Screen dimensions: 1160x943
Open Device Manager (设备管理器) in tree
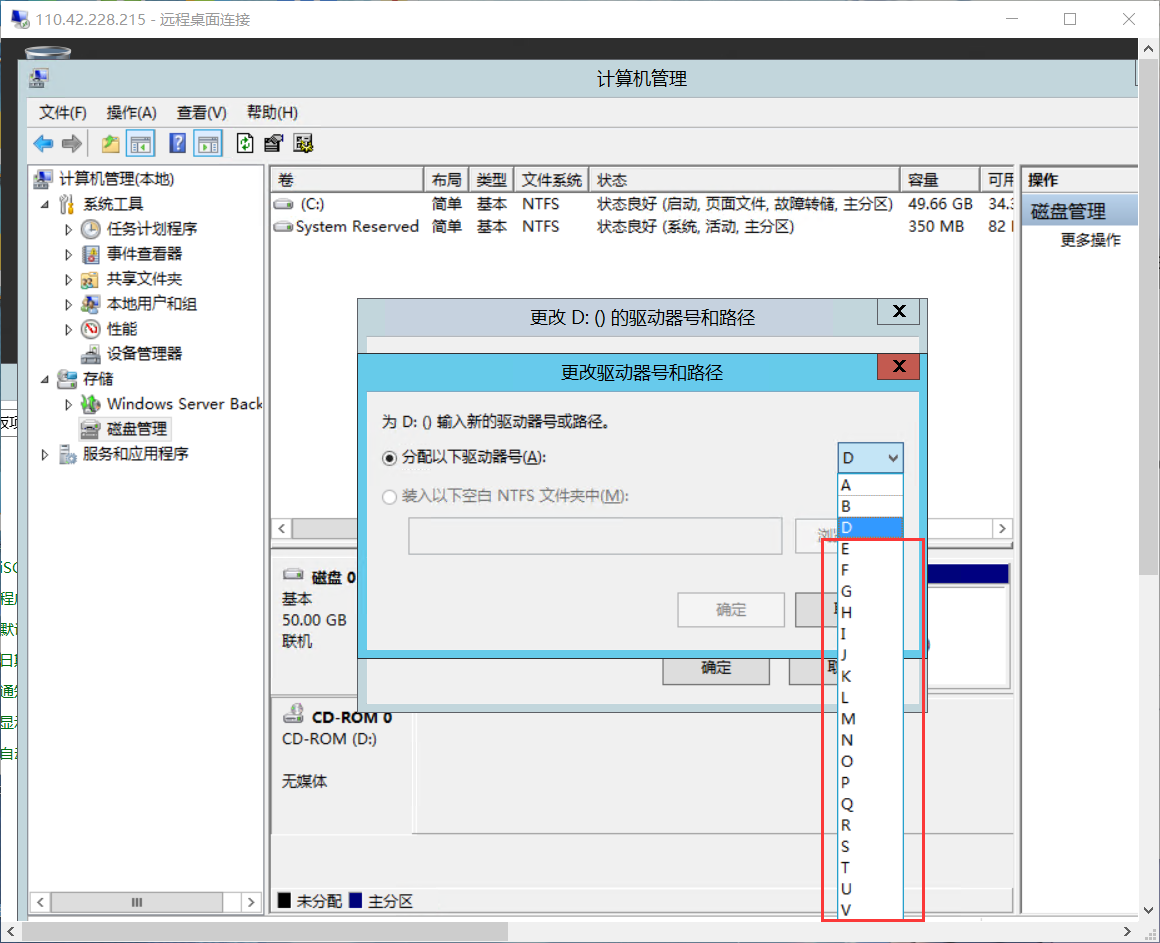(144, 354)
